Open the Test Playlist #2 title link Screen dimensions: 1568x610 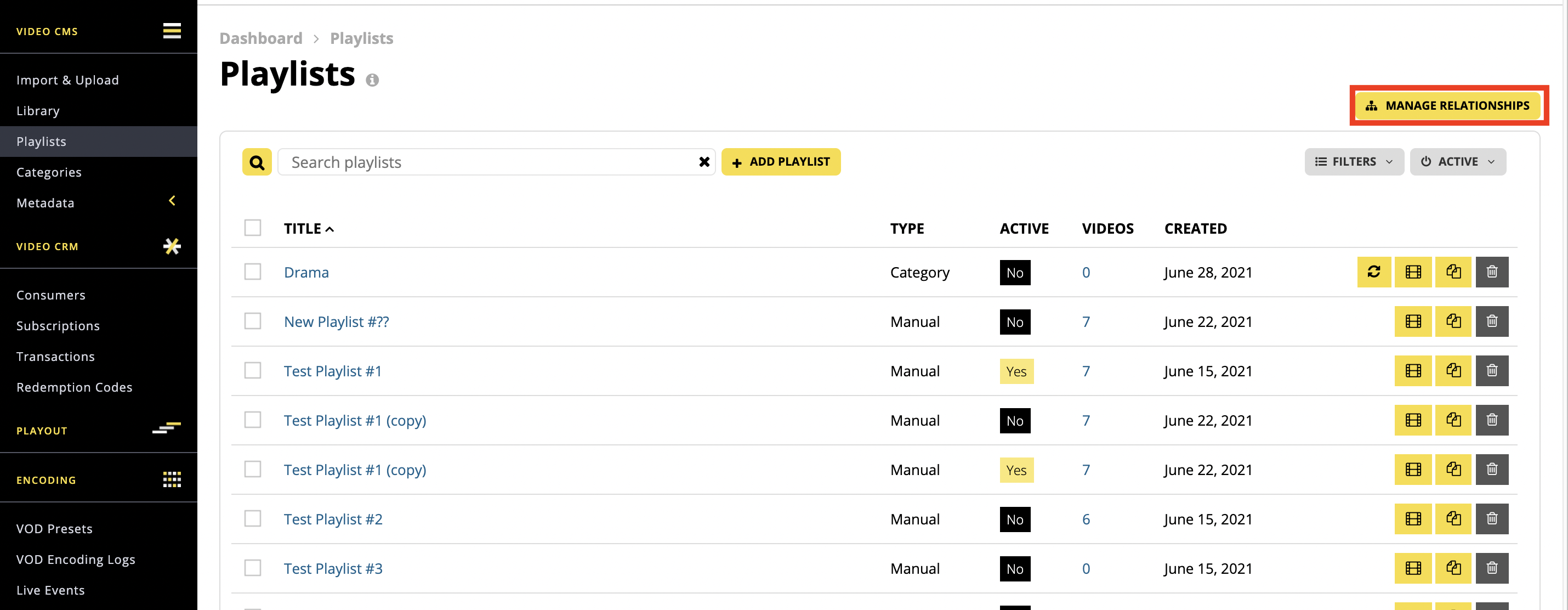[333, 519]
